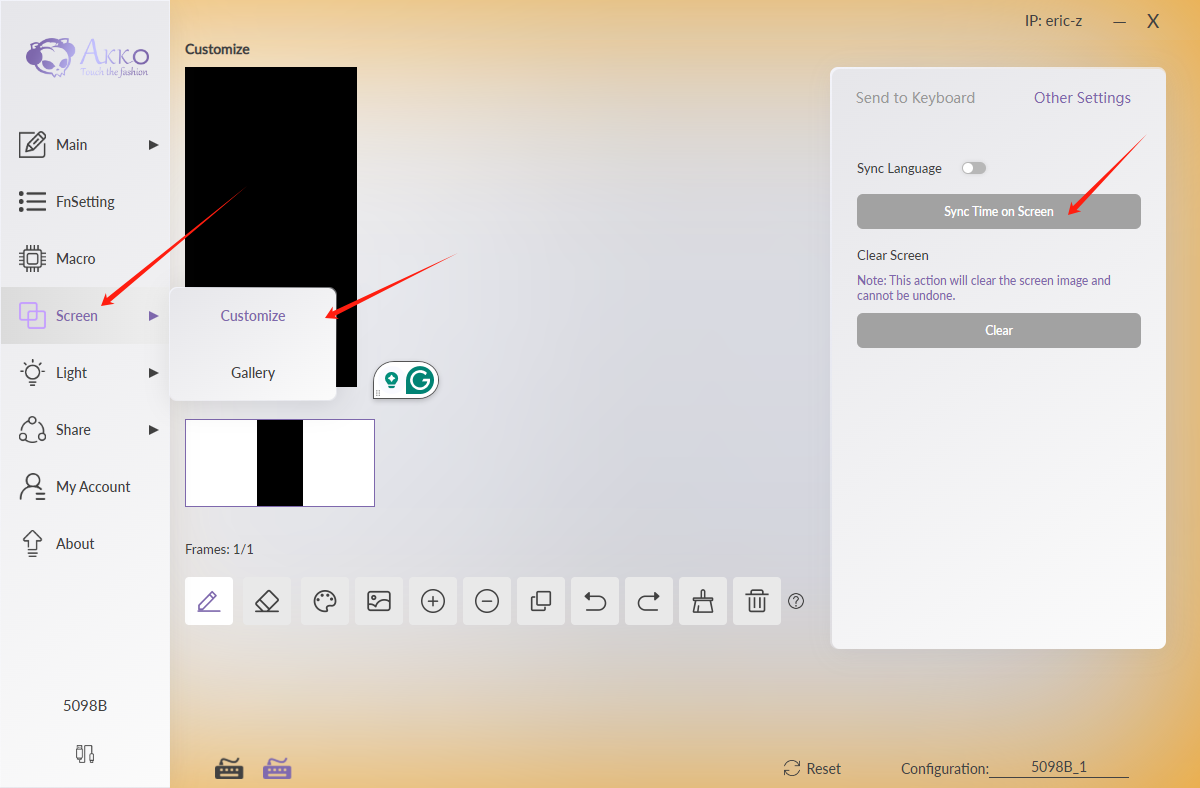1200x788 pixels.
Task: Add a new frame with plus icon
Action: tap(433, 601)
